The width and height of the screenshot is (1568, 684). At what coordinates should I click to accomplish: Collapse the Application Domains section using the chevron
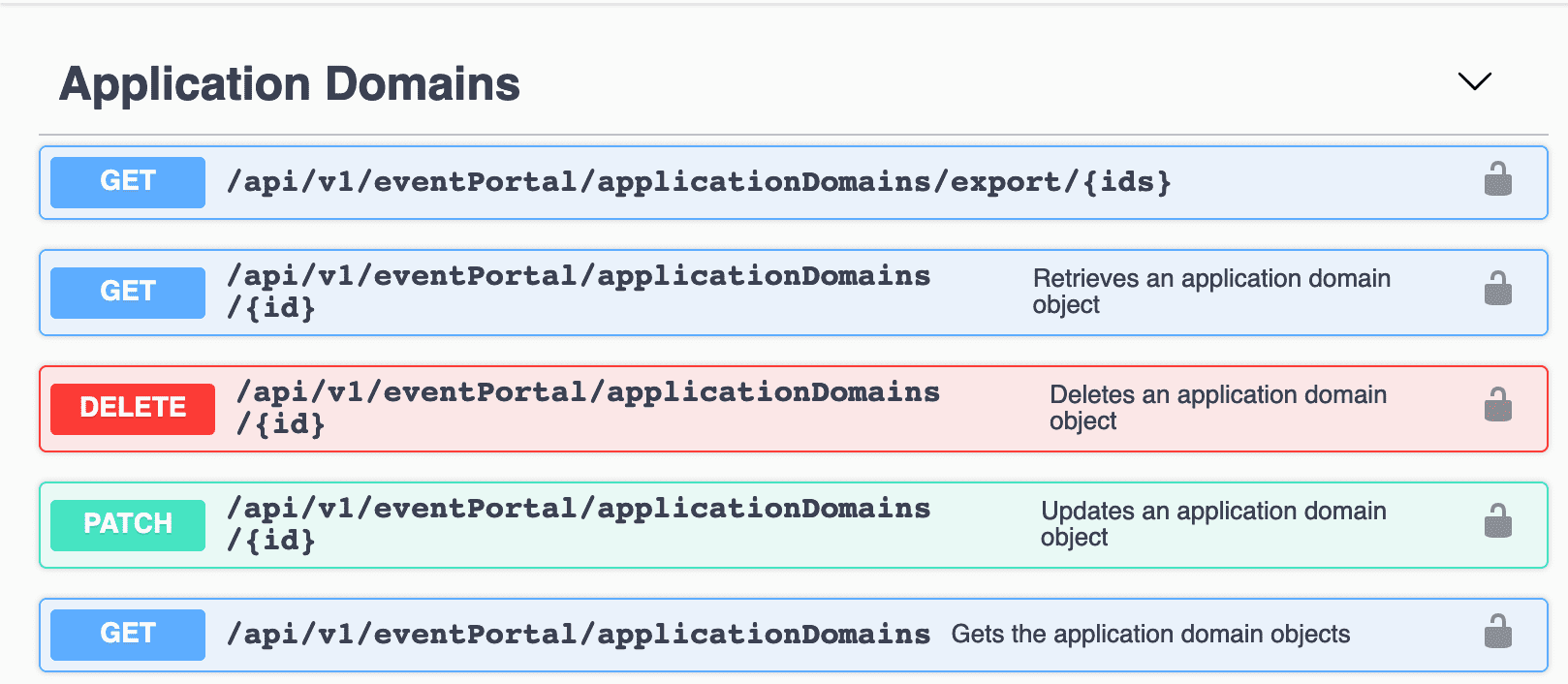pos(1474,81)
